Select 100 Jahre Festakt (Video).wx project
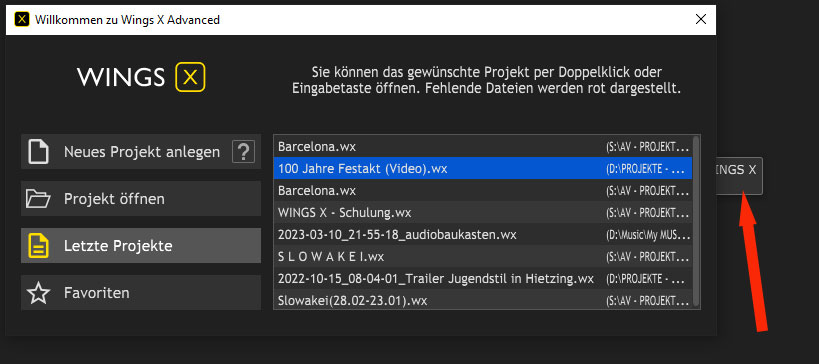819x364 pixels. coord(483,168)
